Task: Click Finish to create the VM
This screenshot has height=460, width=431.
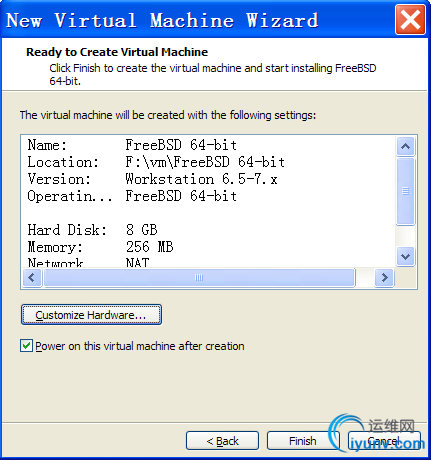Action: tap(303, 441)
